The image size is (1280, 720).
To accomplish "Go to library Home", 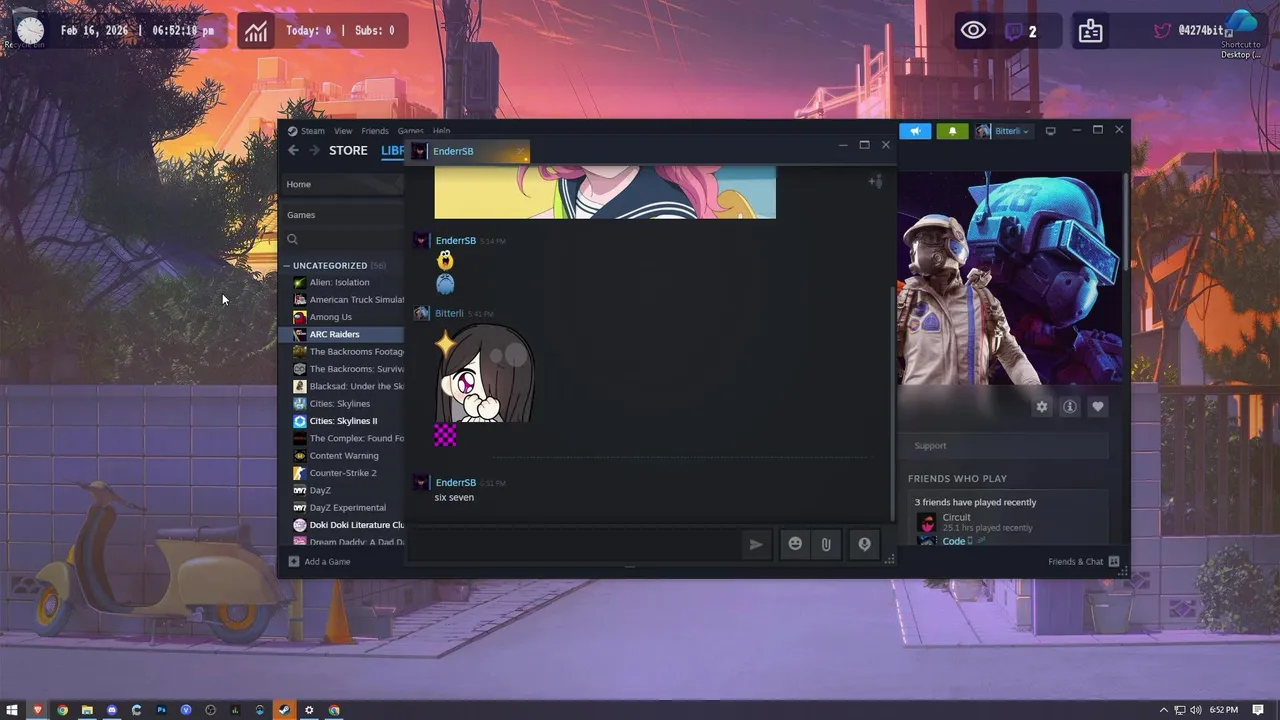I will click(x=341, y=184).
